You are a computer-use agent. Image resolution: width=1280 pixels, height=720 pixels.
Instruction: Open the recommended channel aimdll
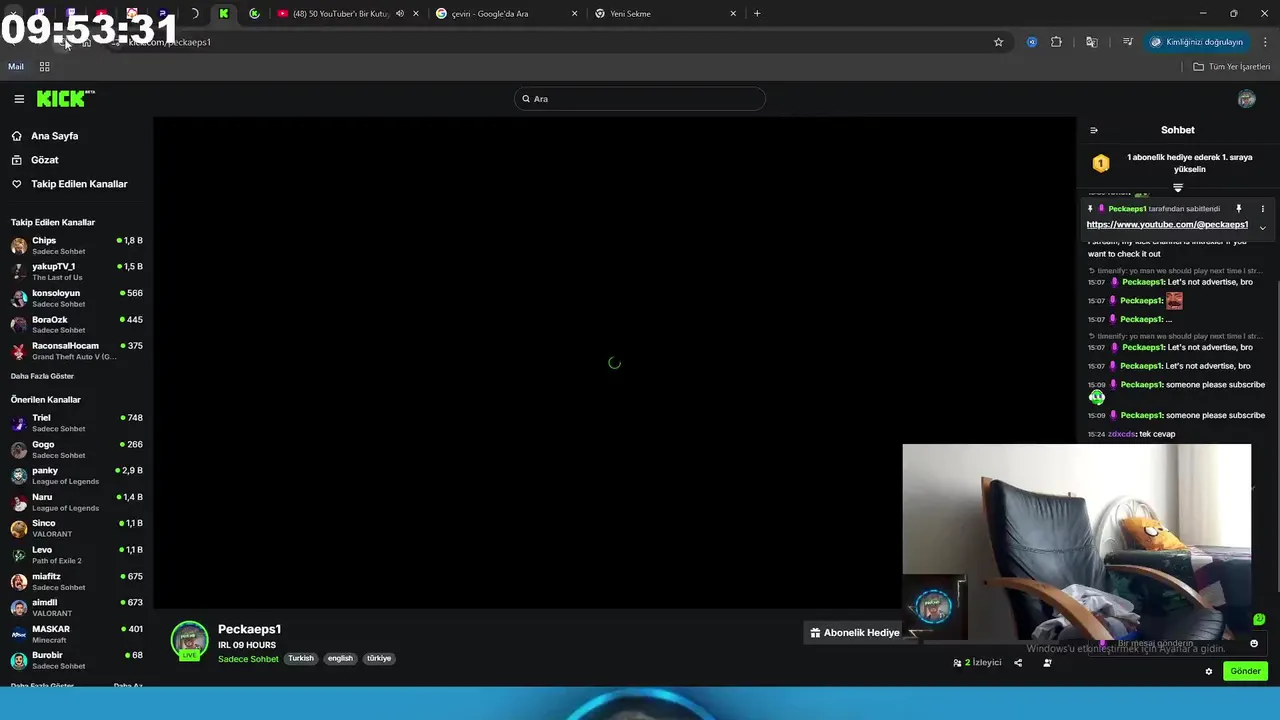click(x=76, y=607)
